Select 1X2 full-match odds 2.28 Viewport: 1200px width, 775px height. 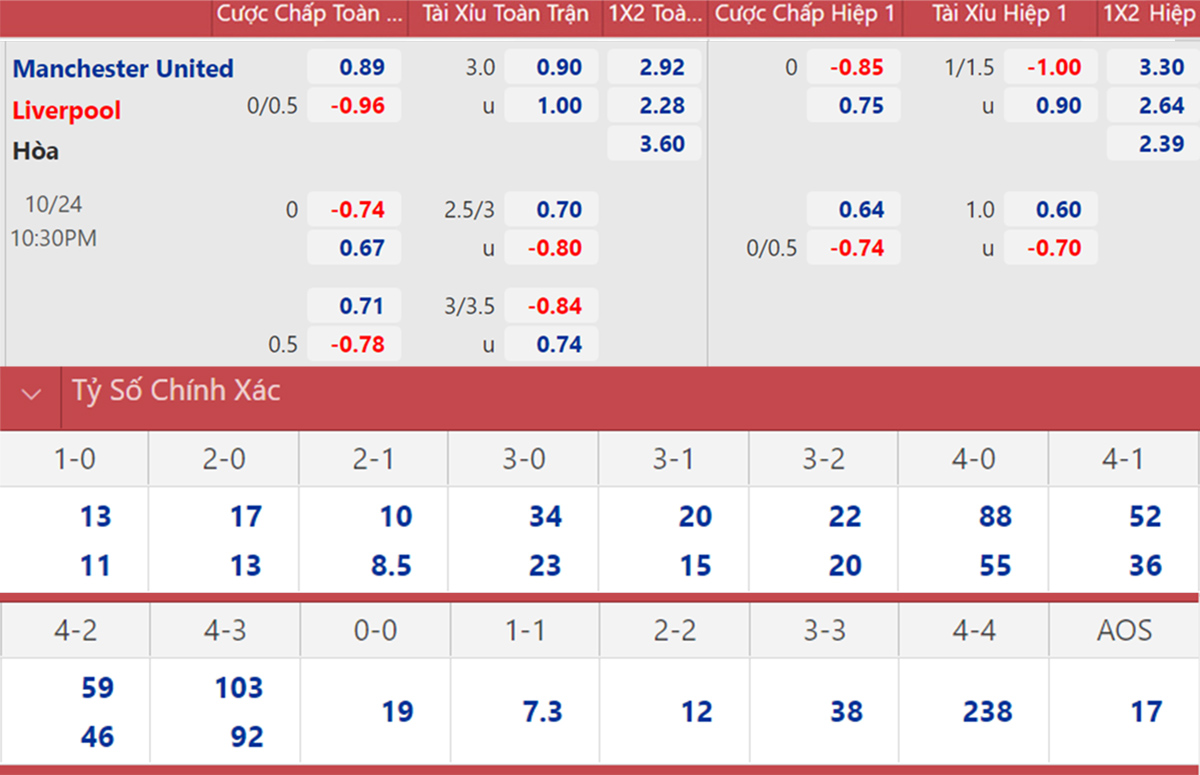tap(655, 106)
